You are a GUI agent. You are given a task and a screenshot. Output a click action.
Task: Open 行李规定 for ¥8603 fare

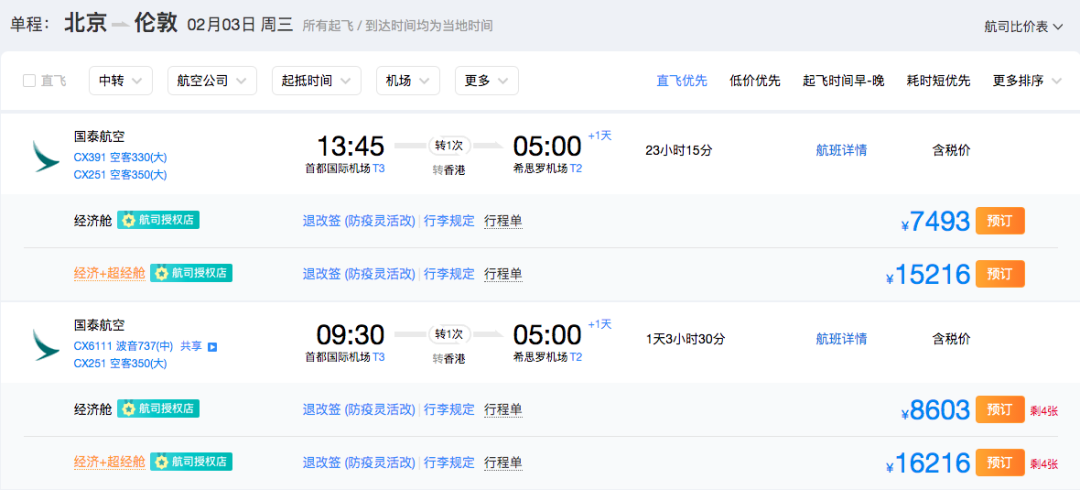[449, 409]
